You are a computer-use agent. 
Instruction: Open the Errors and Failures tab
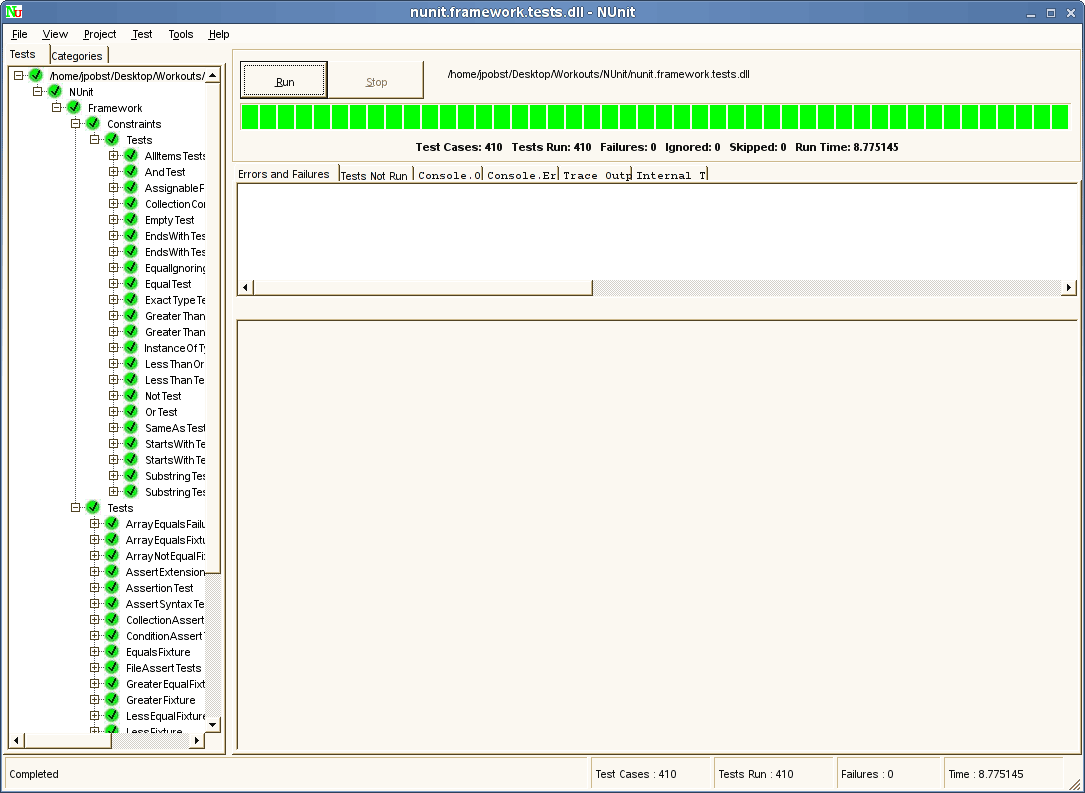click(284, 174)
